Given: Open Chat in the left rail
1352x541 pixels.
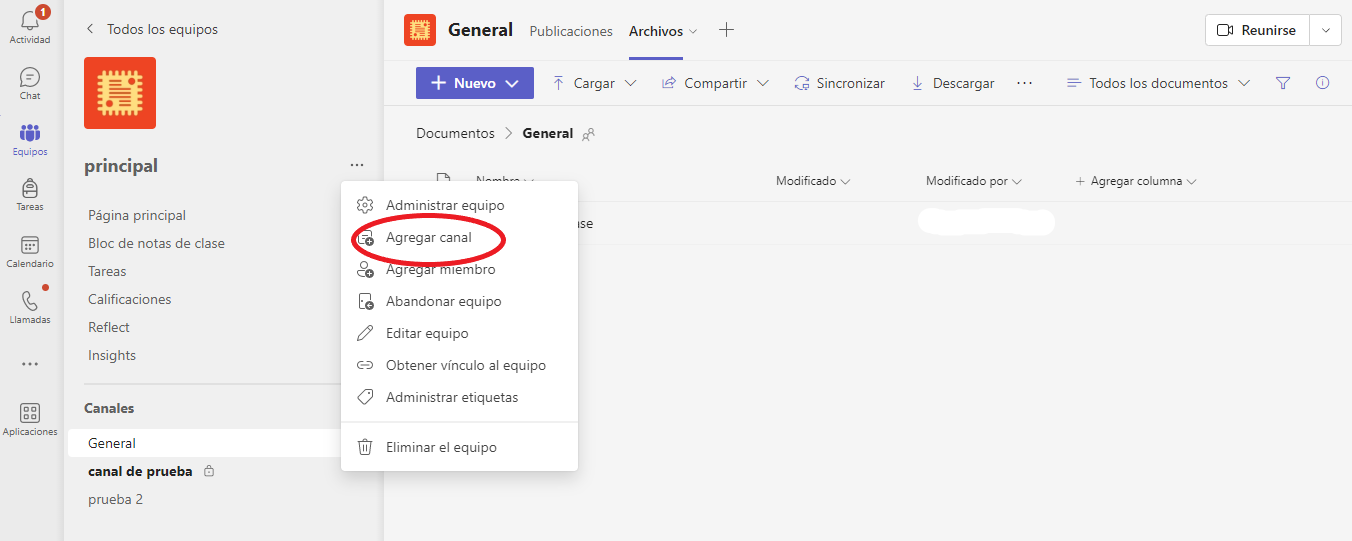Looking at the screenshot, I should coord(30,83).
